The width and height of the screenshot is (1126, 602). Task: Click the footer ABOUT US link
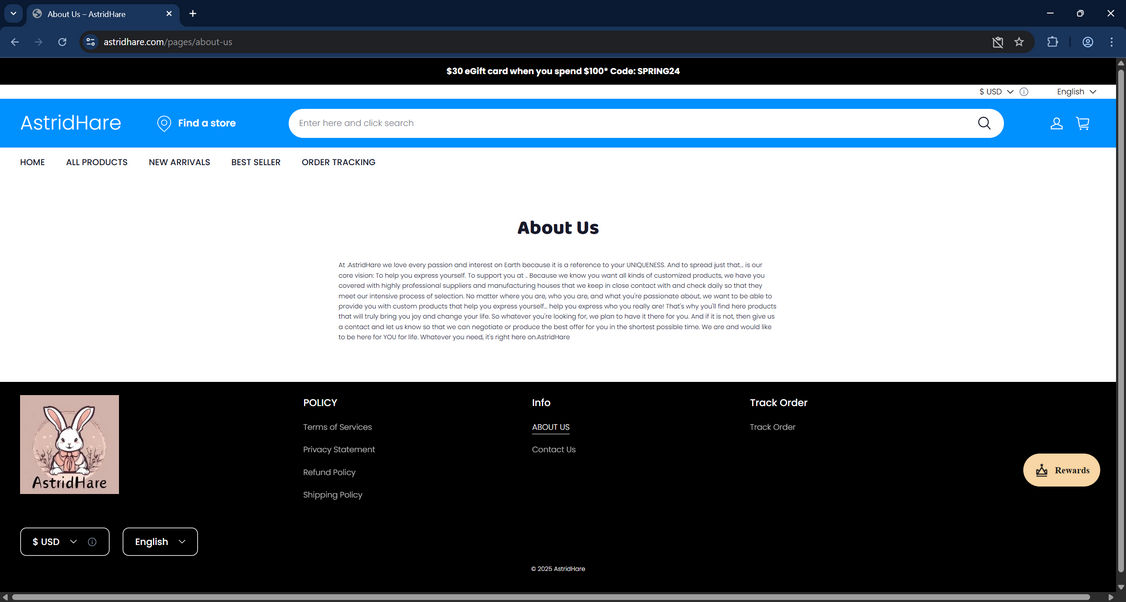[x=551, y=427]
